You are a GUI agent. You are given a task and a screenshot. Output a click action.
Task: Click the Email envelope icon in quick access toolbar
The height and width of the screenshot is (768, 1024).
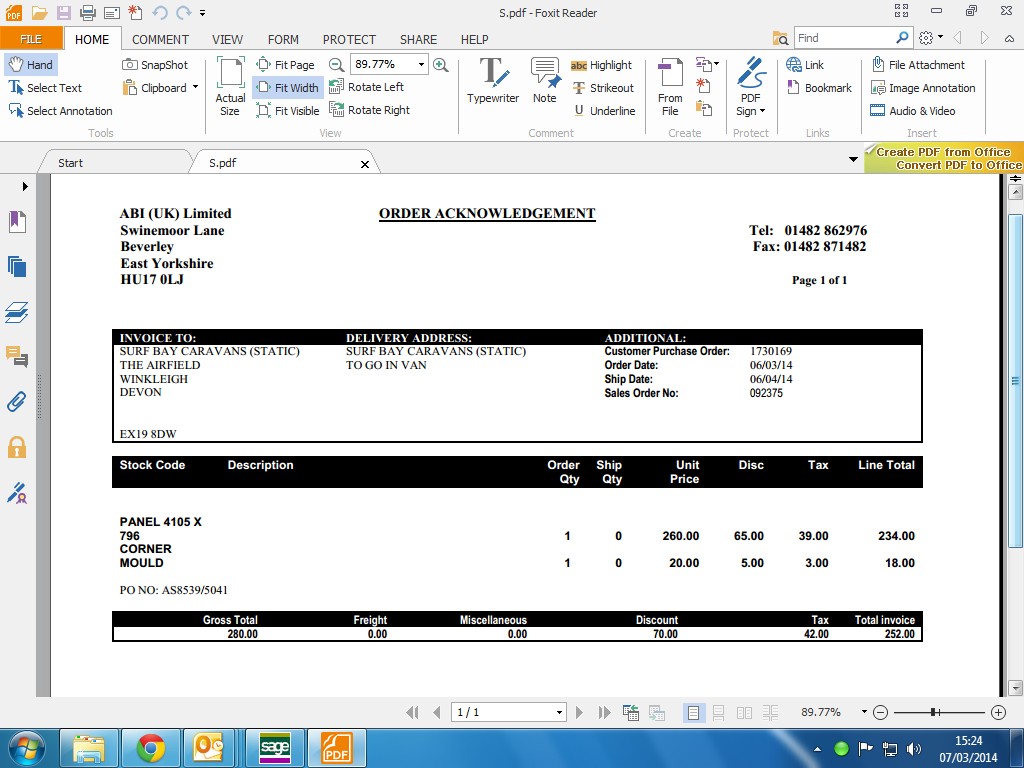point(111,12)
